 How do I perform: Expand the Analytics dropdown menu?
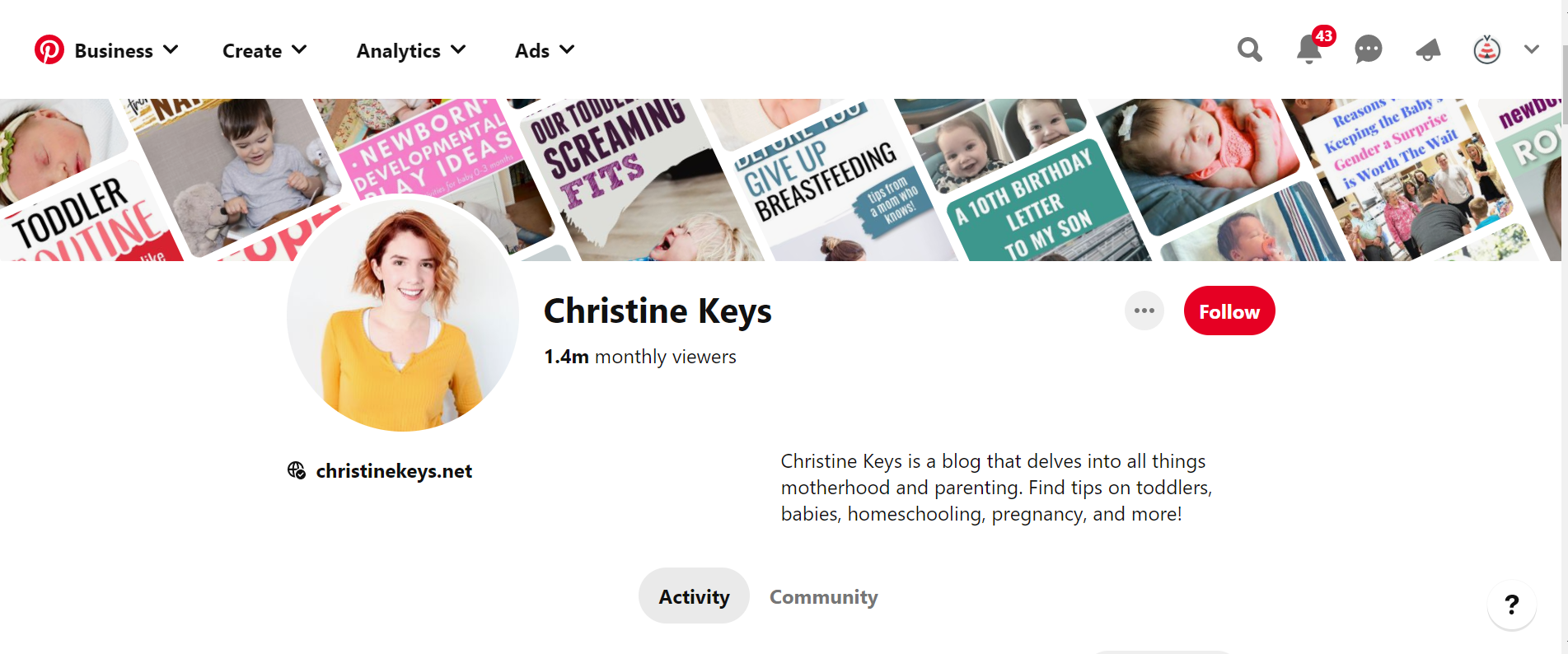point(411,51)
